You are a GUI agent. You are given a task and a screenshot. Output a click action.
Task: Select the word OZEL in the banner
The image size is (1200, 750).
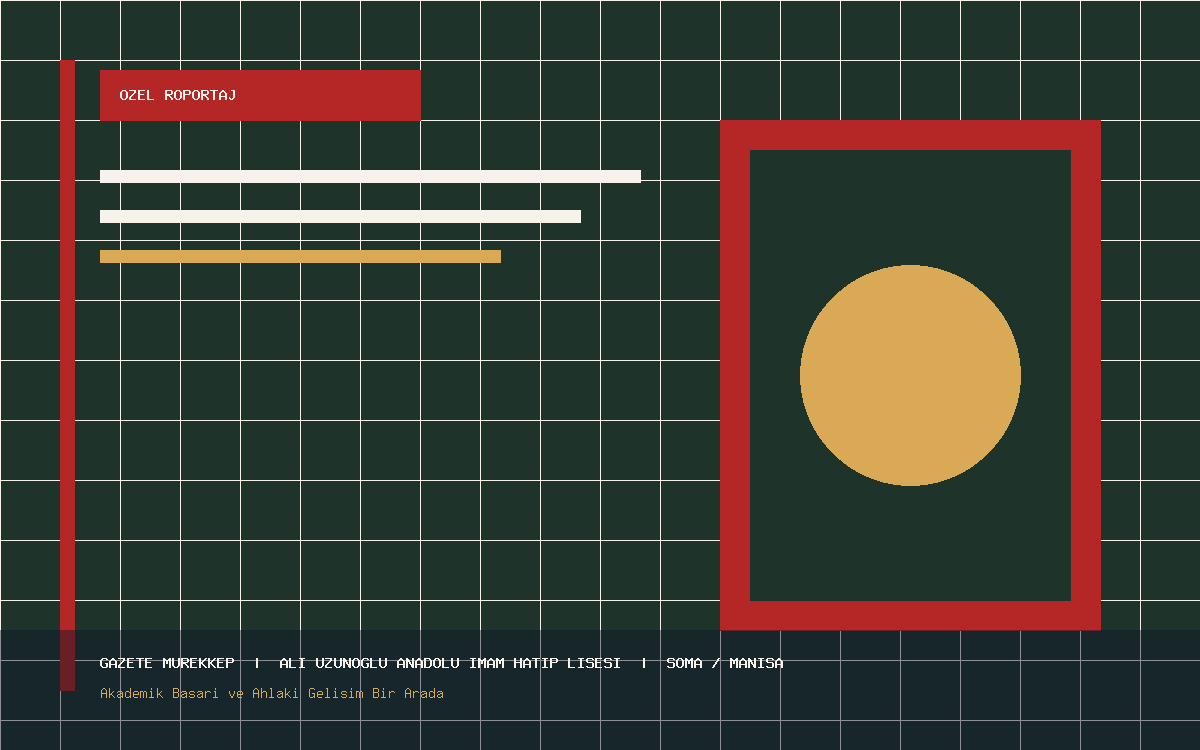[x=137, y=95]
